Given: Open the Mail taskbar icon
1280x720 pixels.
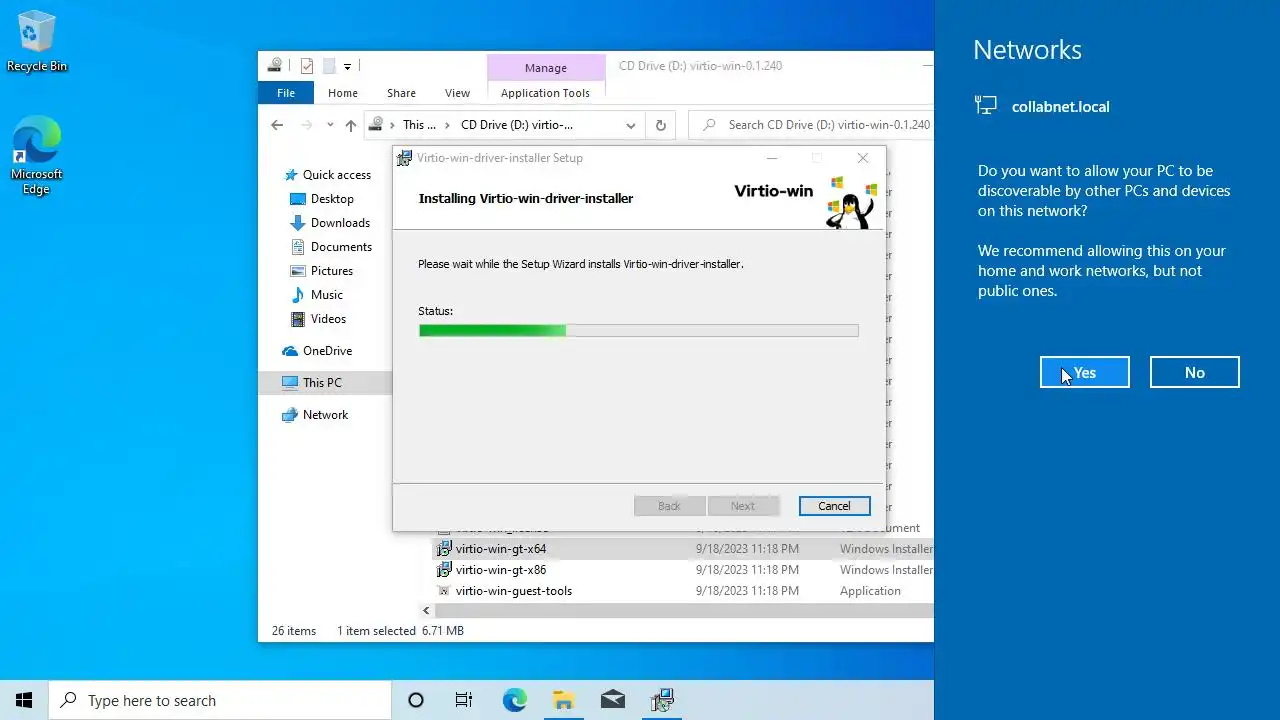Looking at the screenshot, I should 612,700.
